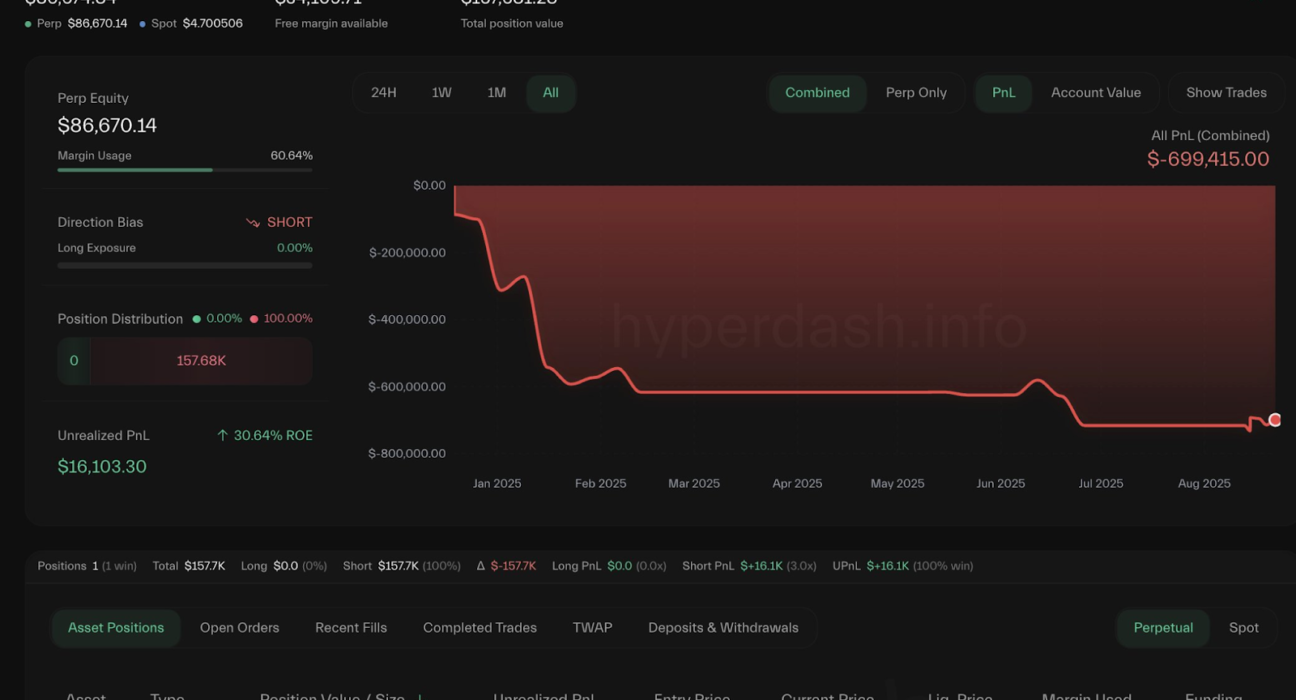
Task: Select the Perpetual market toggle
Action: (x=1163, y=628)
